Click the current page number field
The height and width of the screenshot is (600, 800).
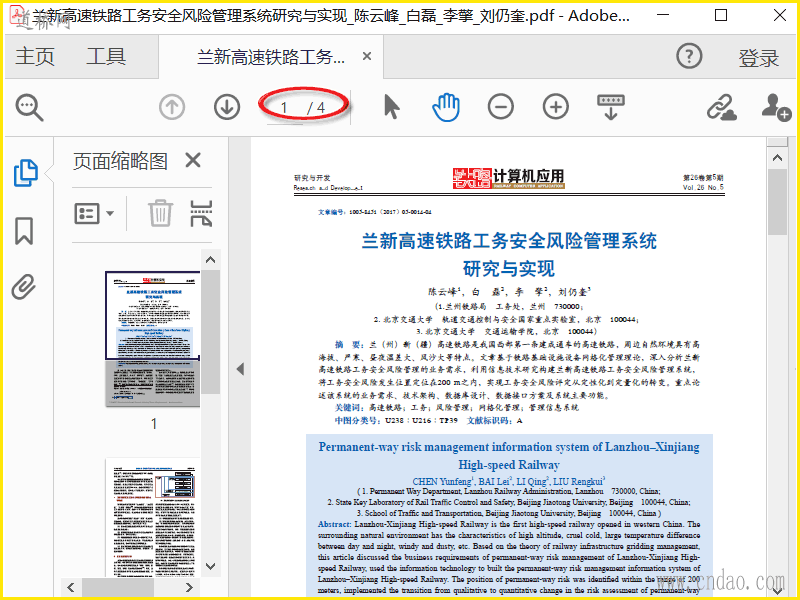(x=284, y=108)
